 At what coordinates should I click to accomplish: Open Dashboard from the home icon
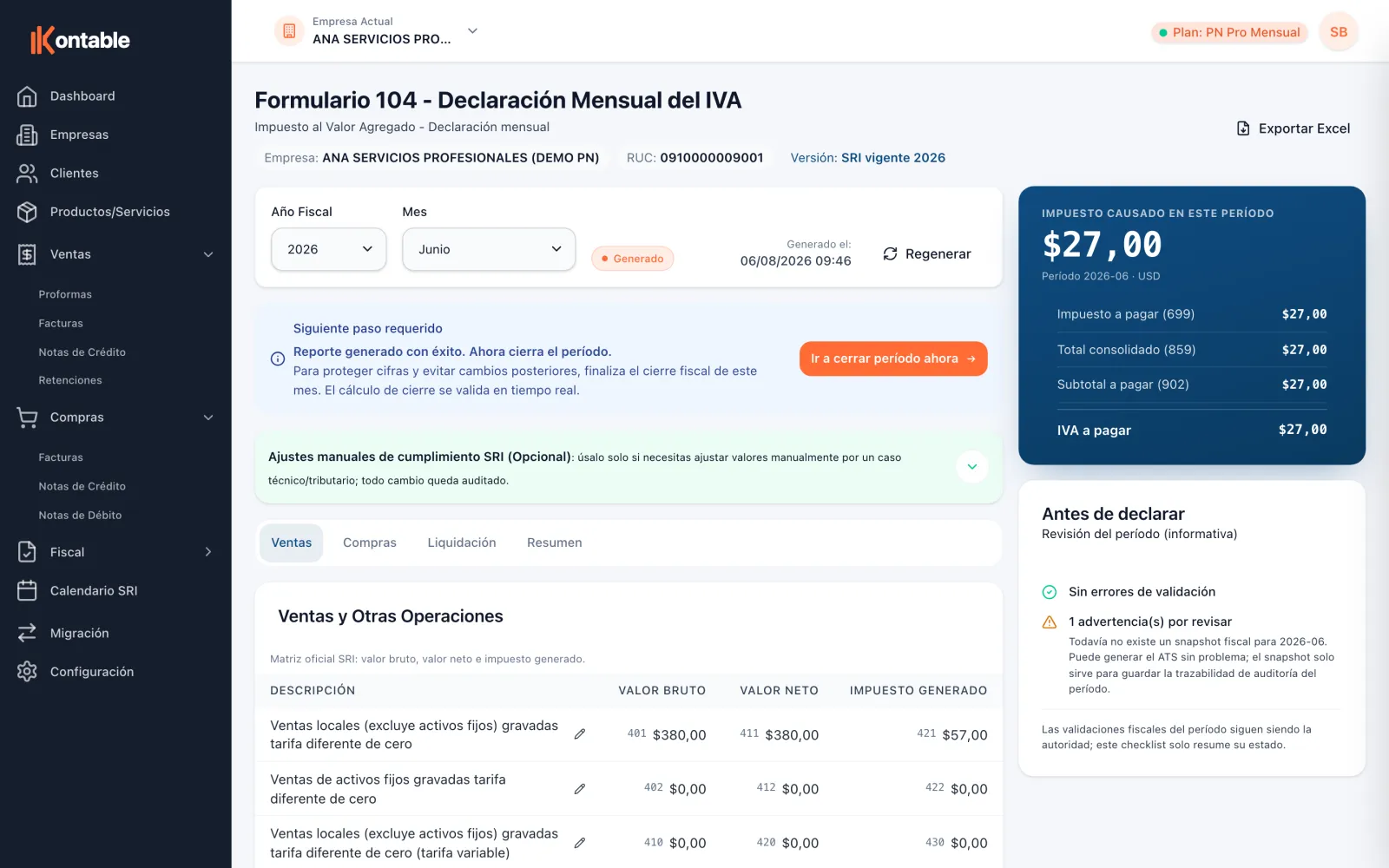coord(27,96)
